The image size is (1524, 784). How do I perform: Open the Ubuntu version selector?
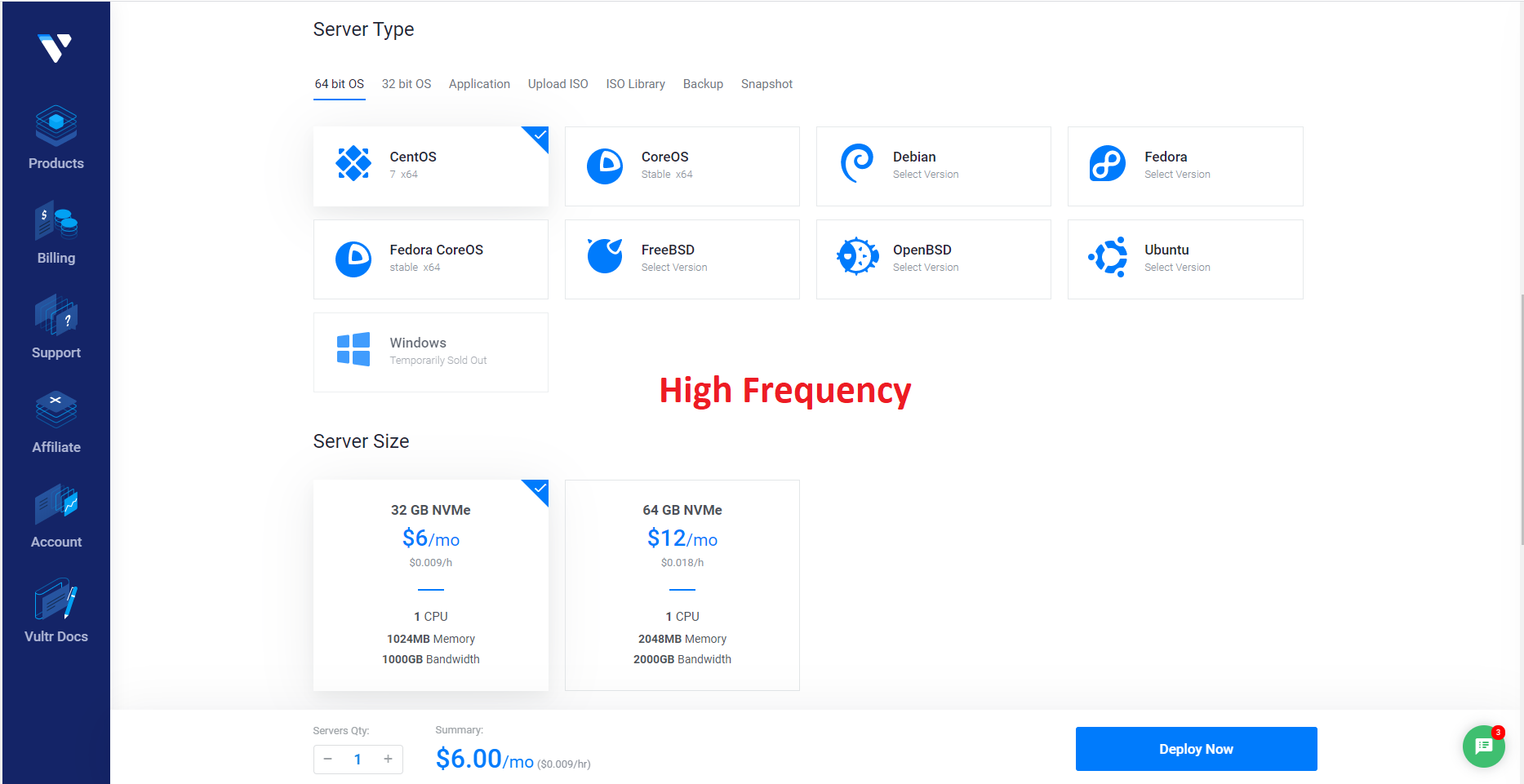point(1184,259)
